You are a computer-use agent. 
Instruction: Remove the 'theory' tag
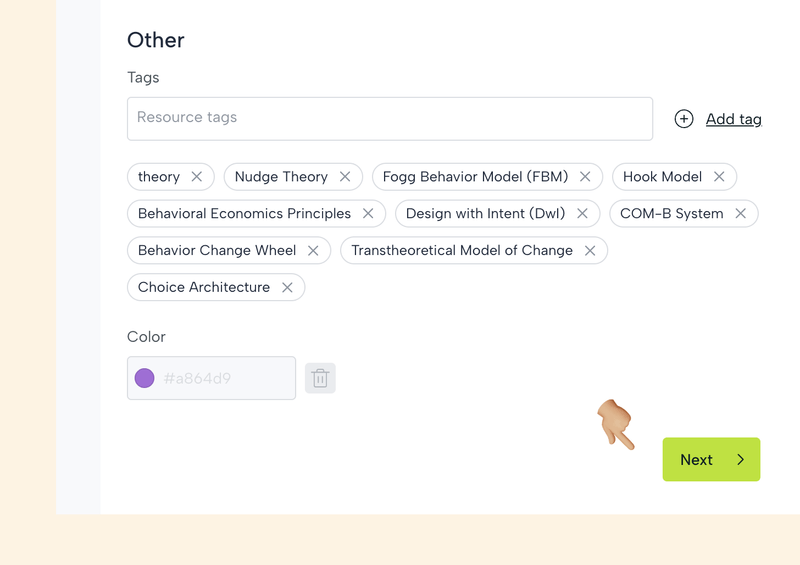[x=197, y=177]
